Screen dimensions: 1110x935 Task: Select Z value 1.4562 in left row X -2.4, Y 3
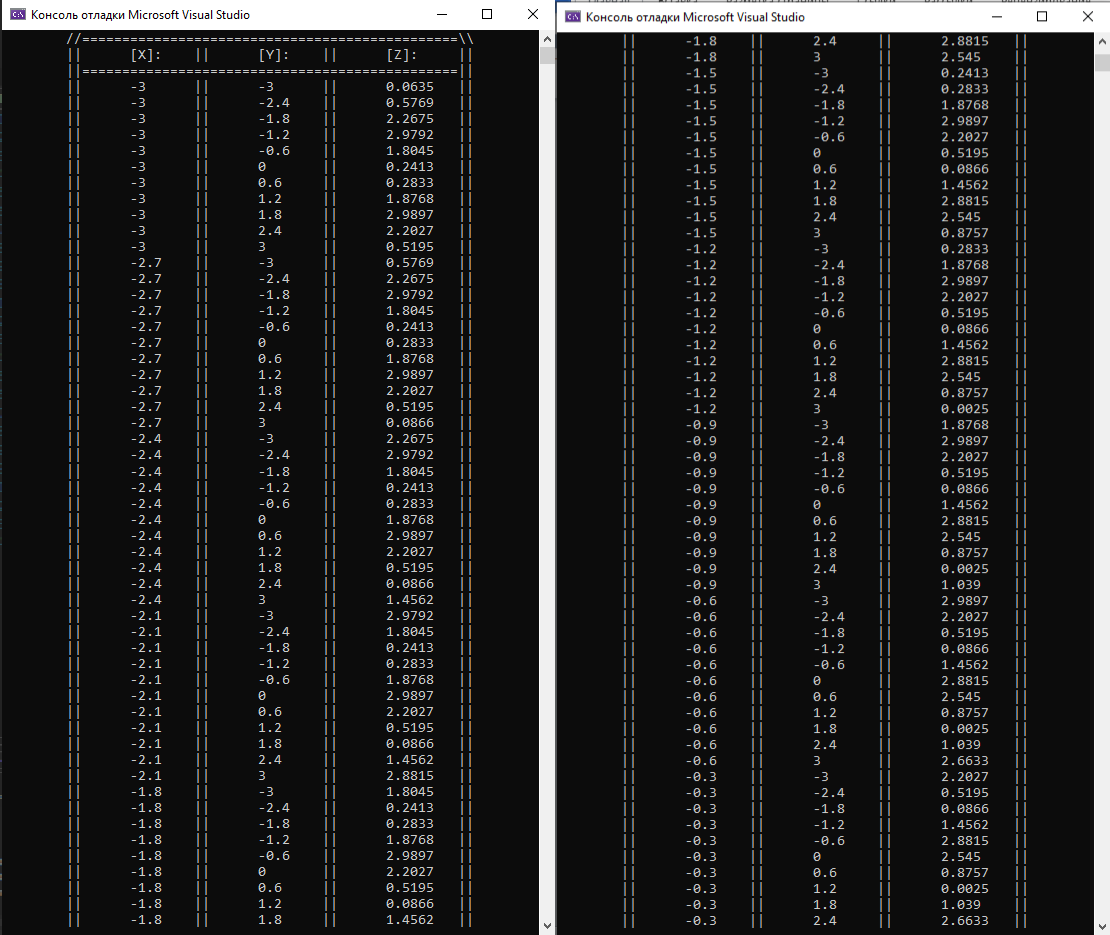pos(410,600)
